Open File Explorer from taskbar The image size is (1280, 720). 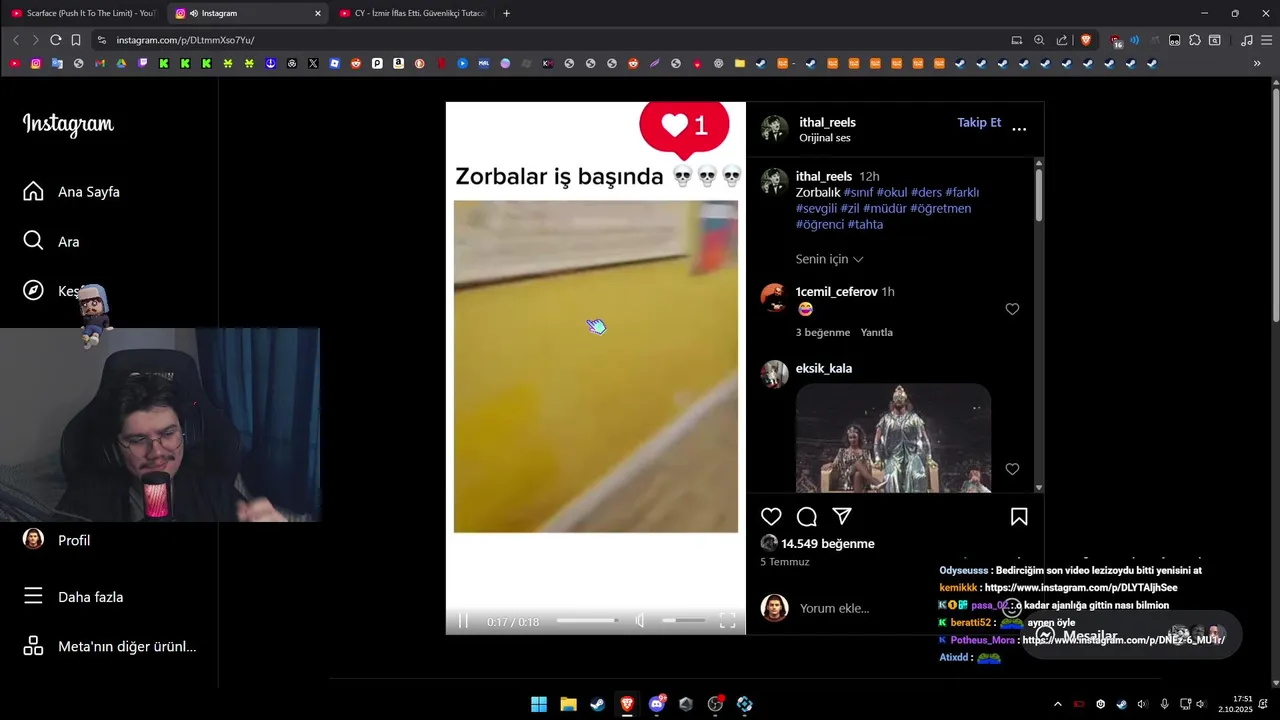568,704
